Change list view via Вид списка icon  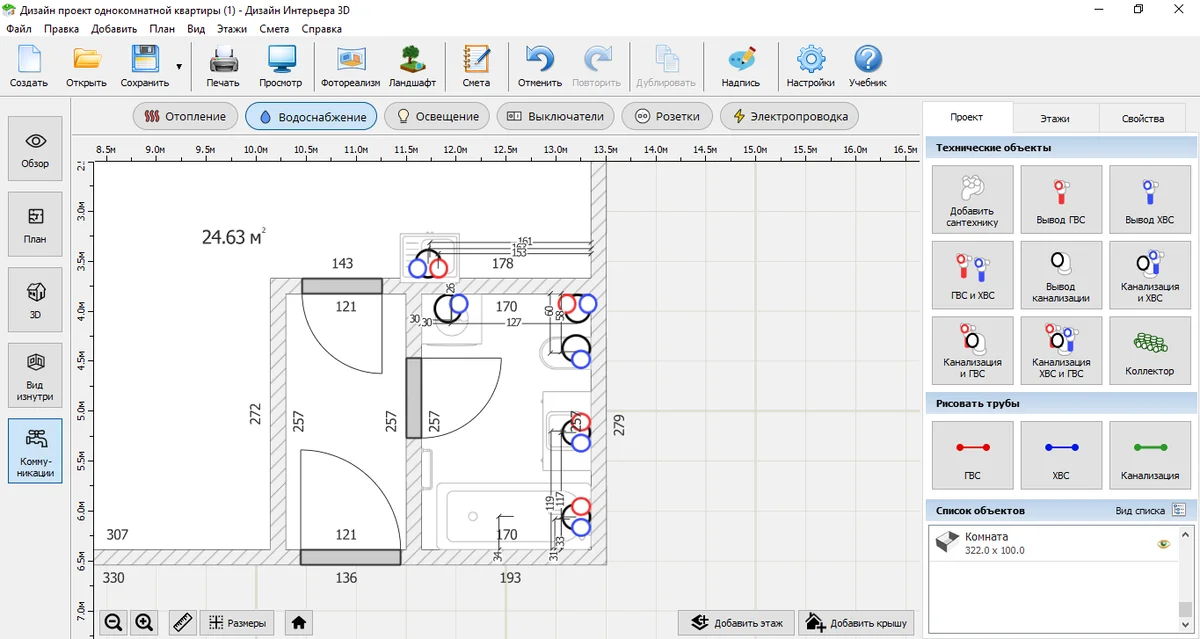pyautogui.click(x=1178, y=510)
